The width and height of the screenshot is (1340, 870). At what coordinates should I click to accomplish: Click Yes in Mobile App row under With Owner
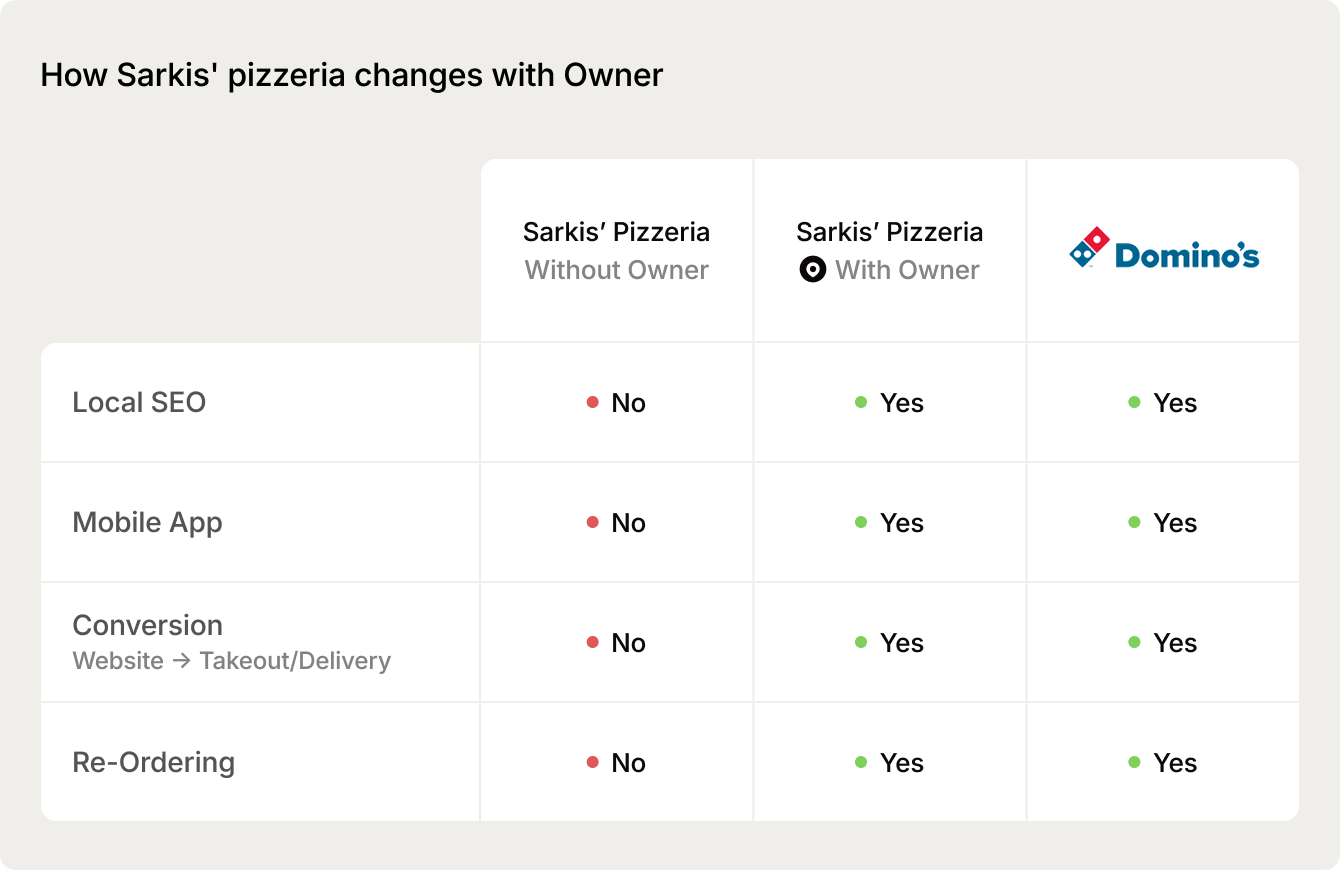click(x=901, y=523)
